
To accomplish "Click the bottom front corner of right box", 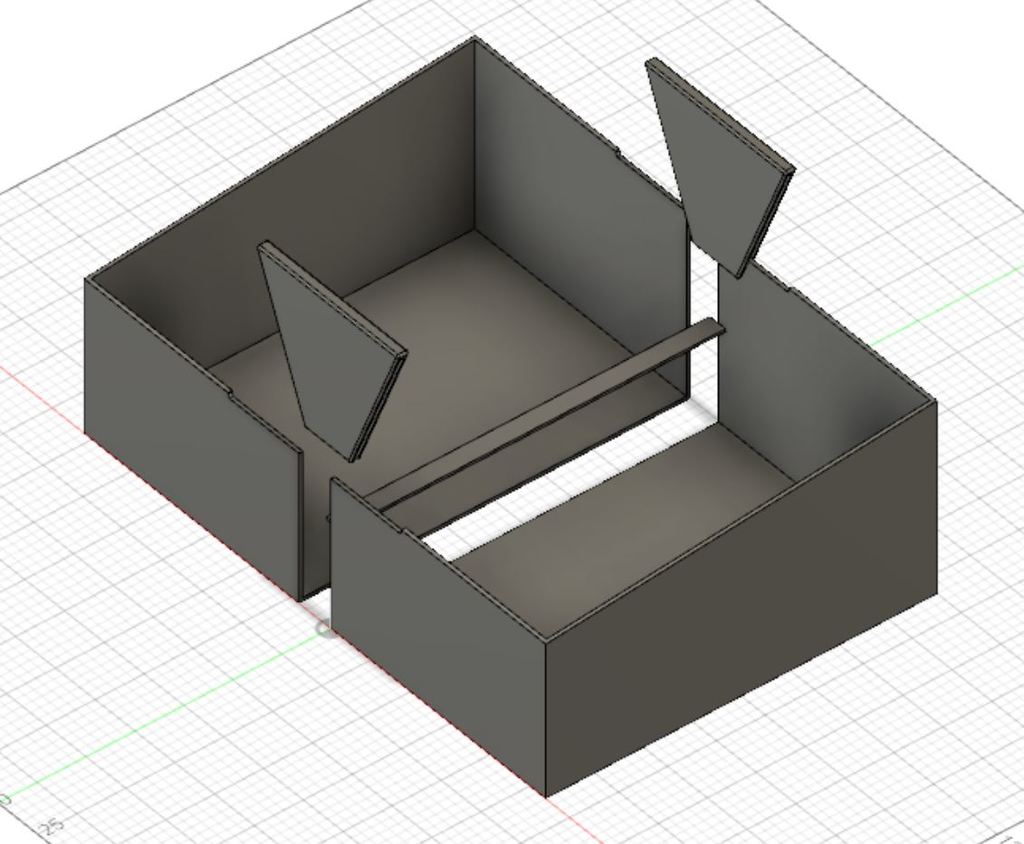I will tap(546, 795).
